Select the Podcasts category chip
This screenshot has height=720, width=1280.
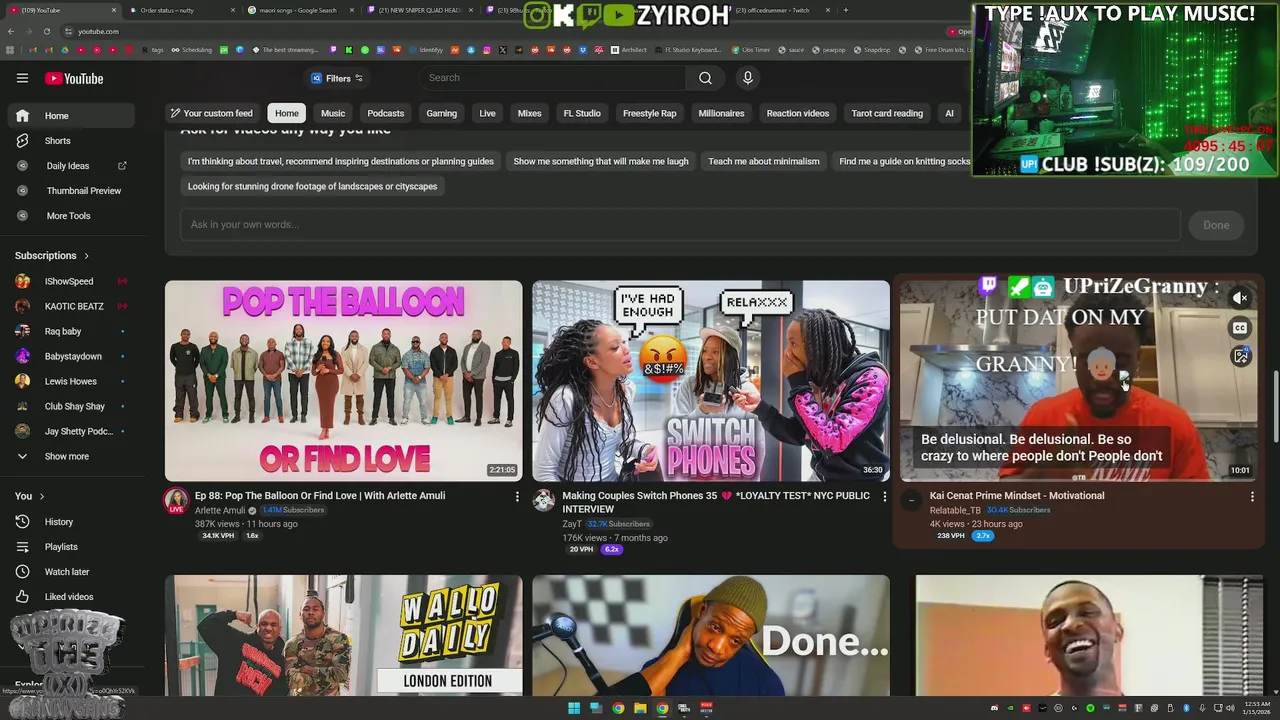(x=386, y=114)
